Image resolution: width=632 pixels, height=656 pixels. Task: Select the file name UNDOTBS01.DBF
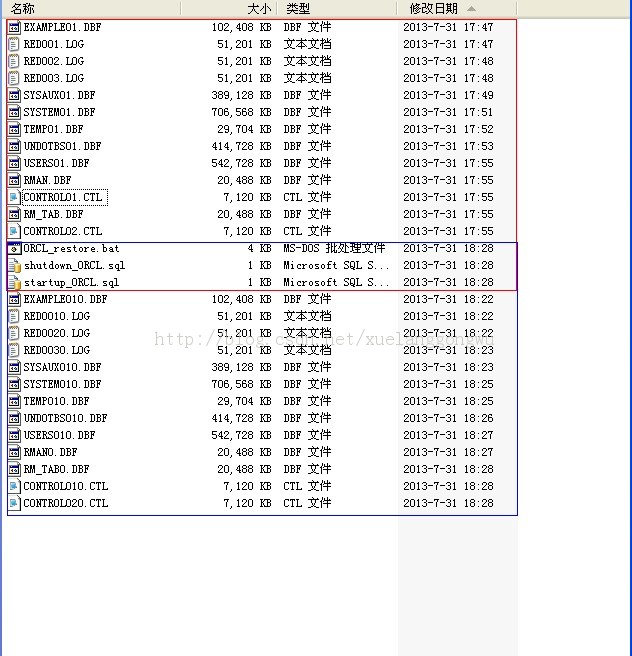(62, 146)
